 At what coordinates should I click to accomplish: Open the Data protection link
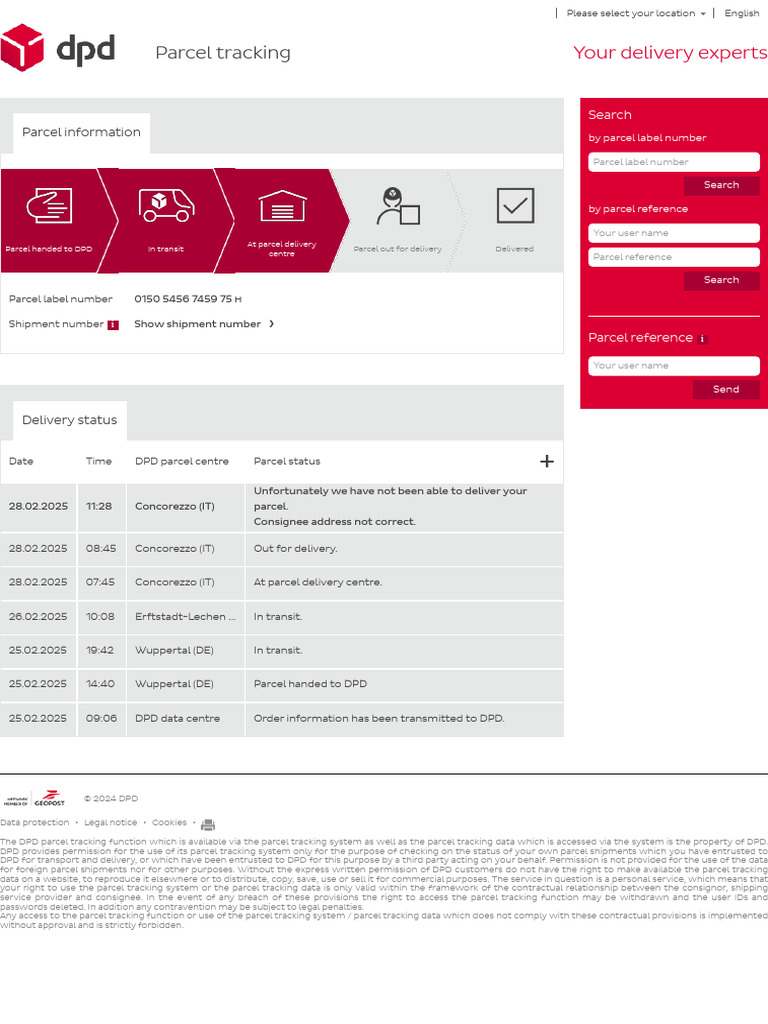click(35, 823)
